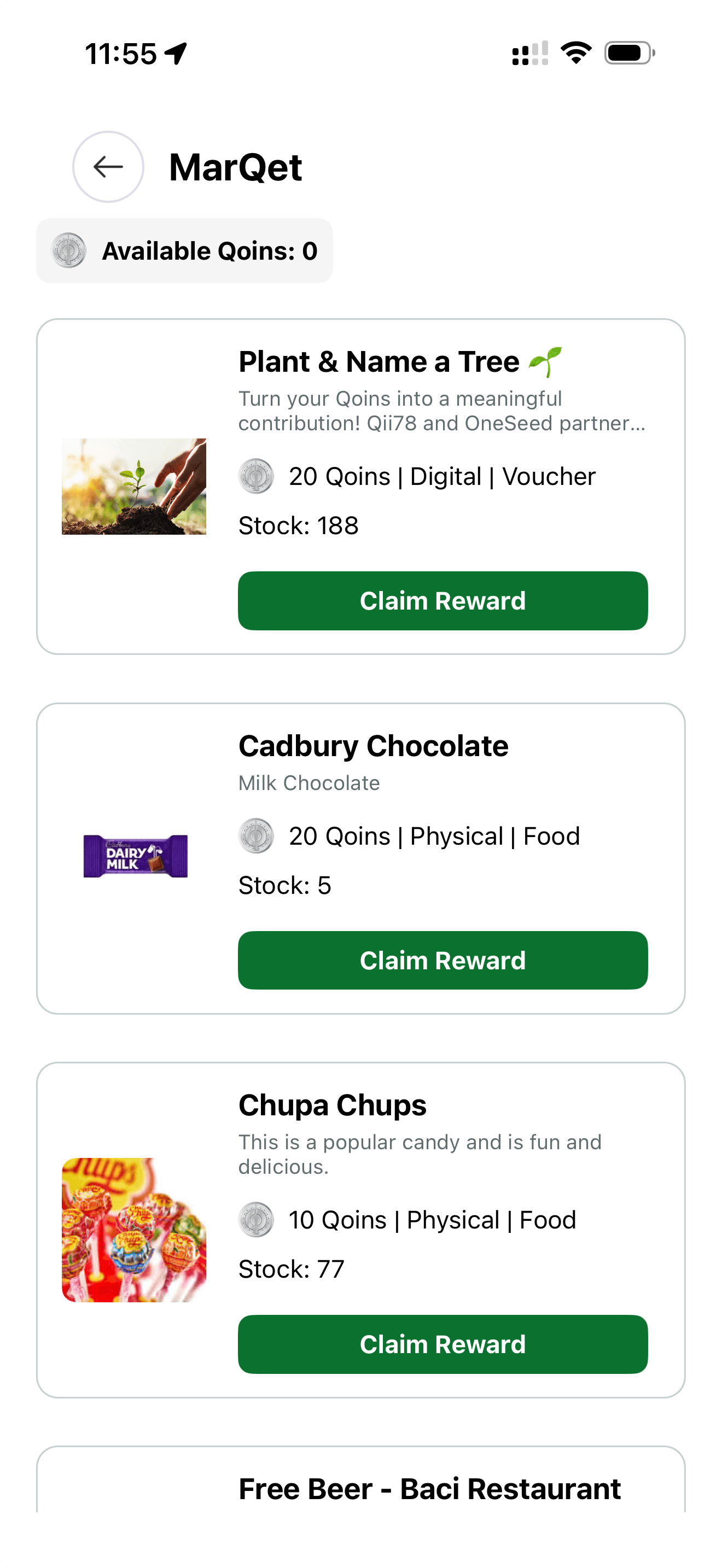Select the Cadbury Chocolate title
This screenshot has width=722, height=1568.
tap(373, 746)
